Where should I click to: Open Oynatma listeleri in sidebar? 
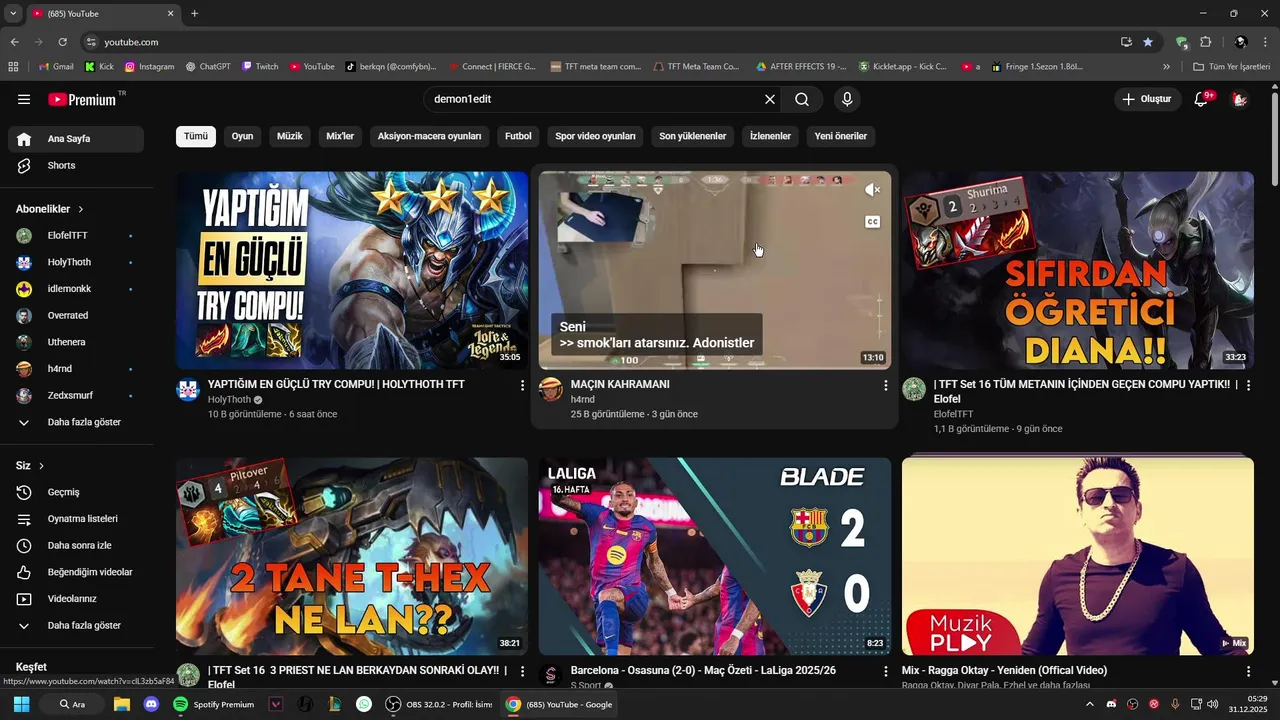(76, 519)
